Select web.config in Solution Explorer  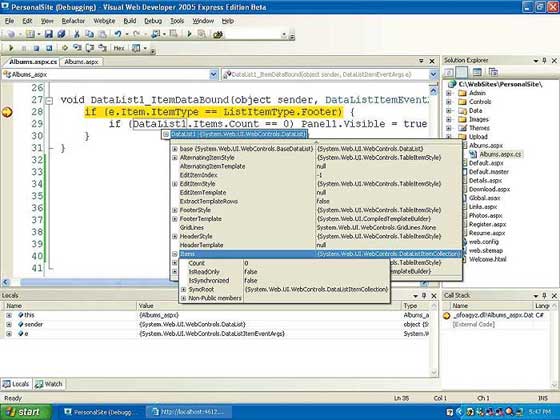tap(484, 242)
